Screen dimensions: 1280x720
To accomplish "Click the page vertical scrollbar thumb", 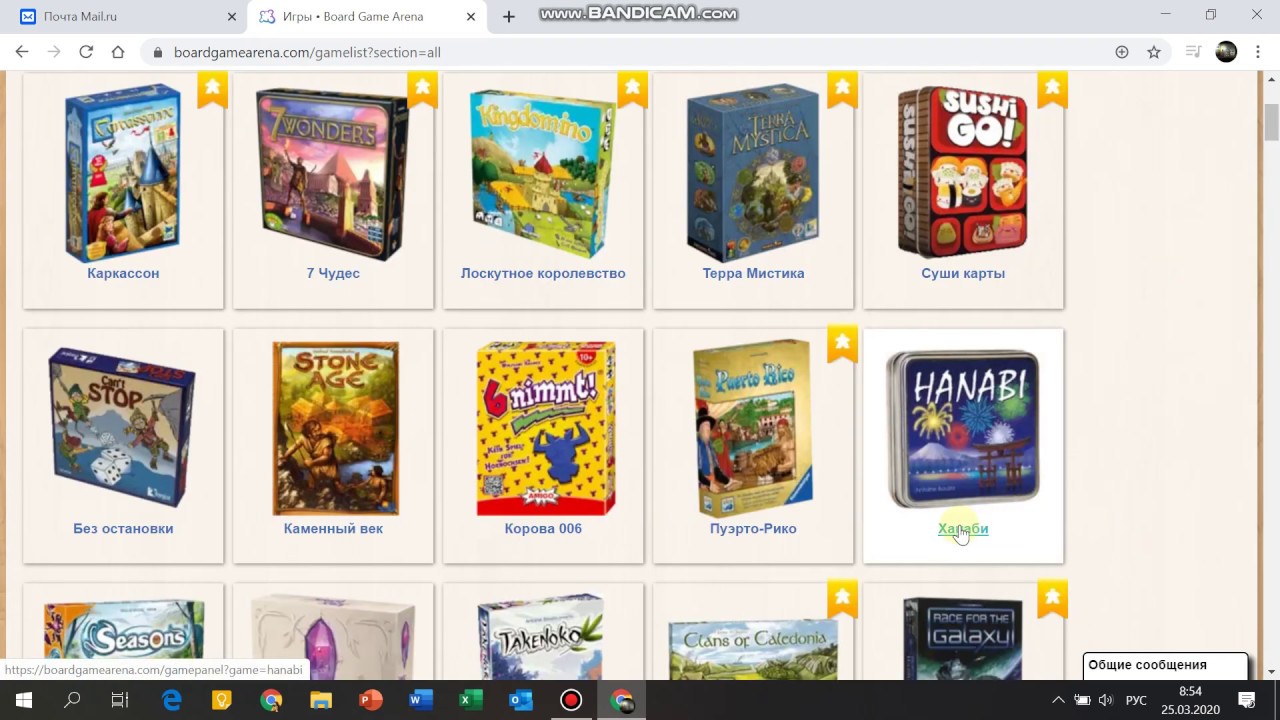I will pos(1271,123).
